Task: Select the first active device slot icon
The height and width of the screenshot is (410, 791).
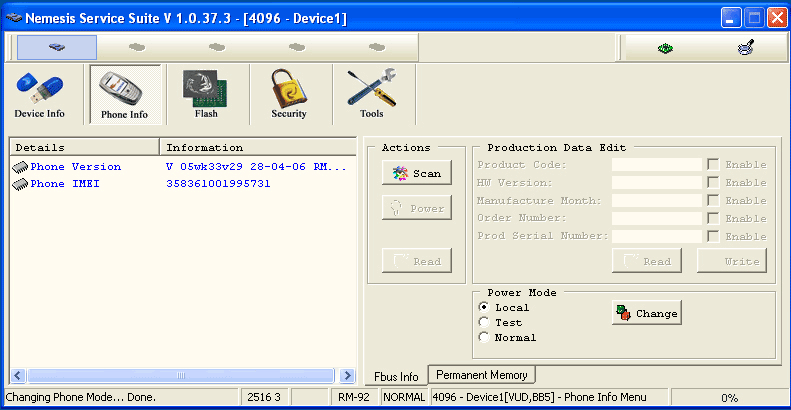Action: (x=57, y=47)
